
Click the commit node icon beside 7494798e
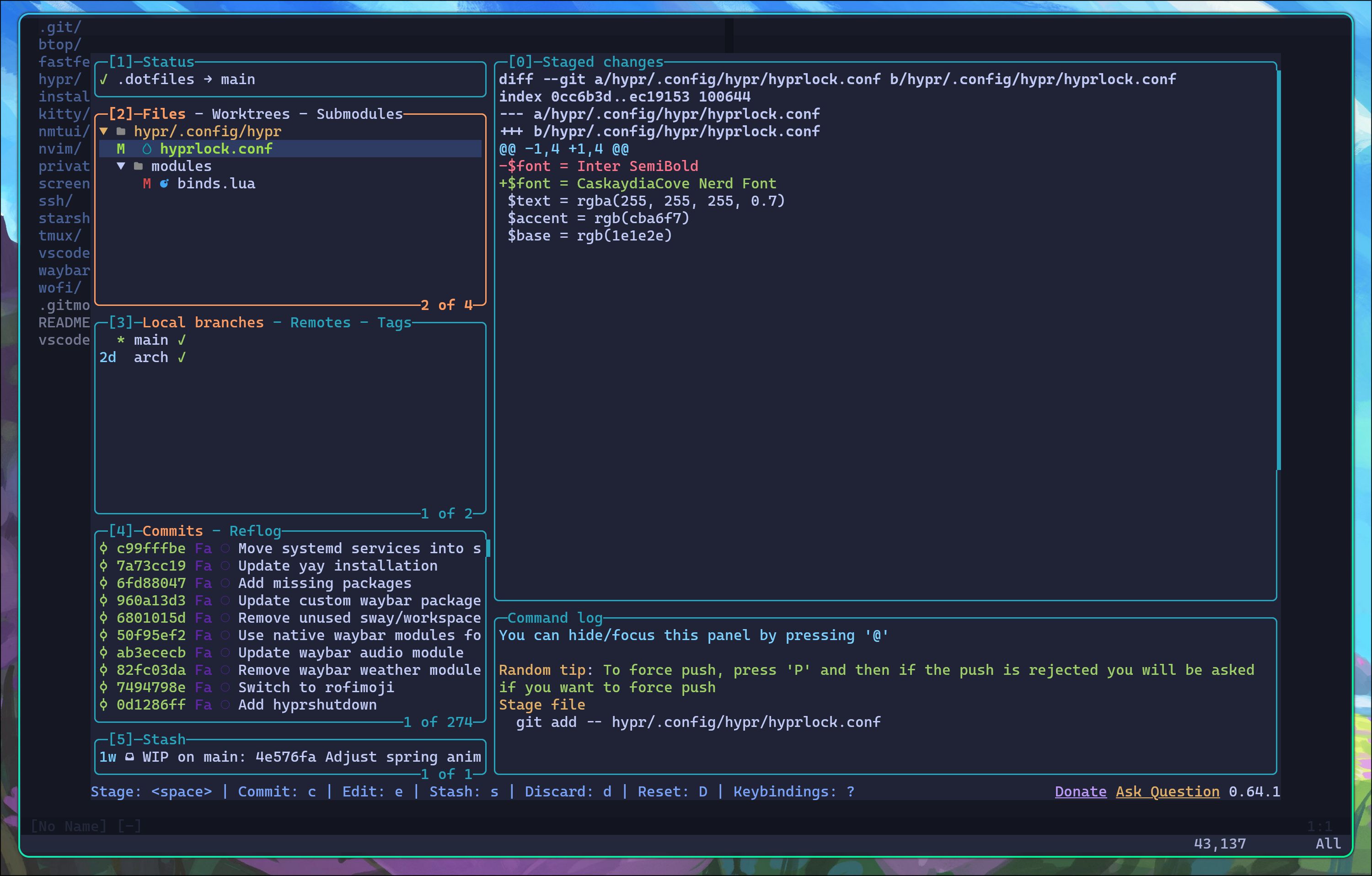tap(104, 688)
